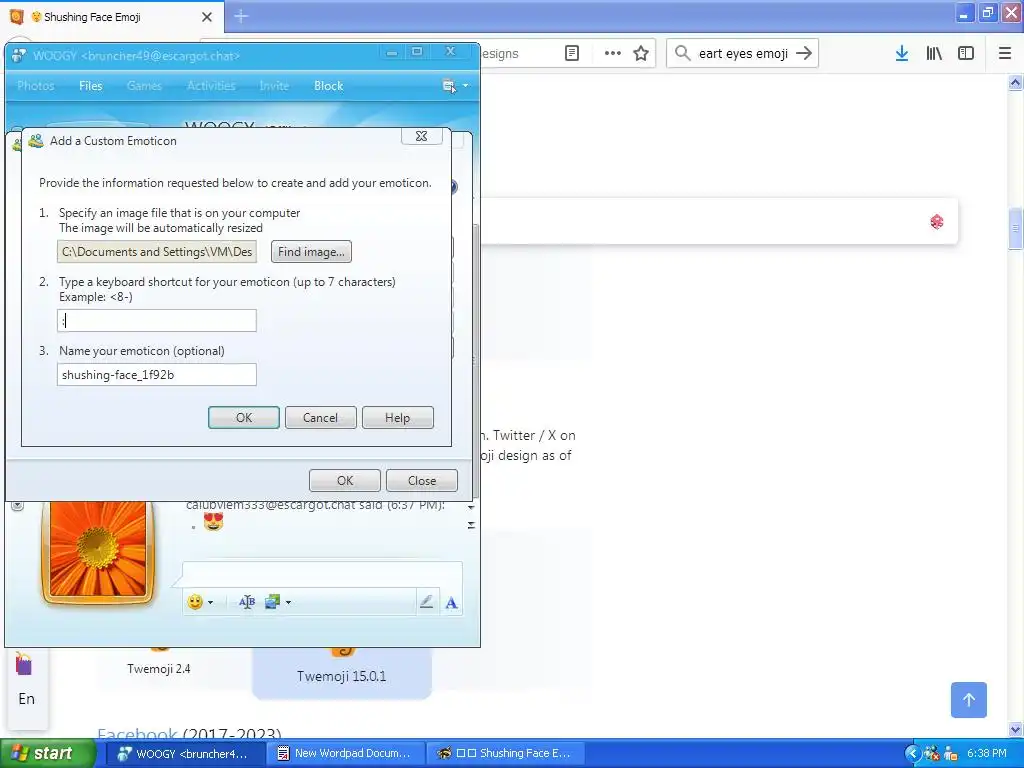Open page actions three-dots menu
This screenshot has width=1024, height=768.
coord(613,53)
